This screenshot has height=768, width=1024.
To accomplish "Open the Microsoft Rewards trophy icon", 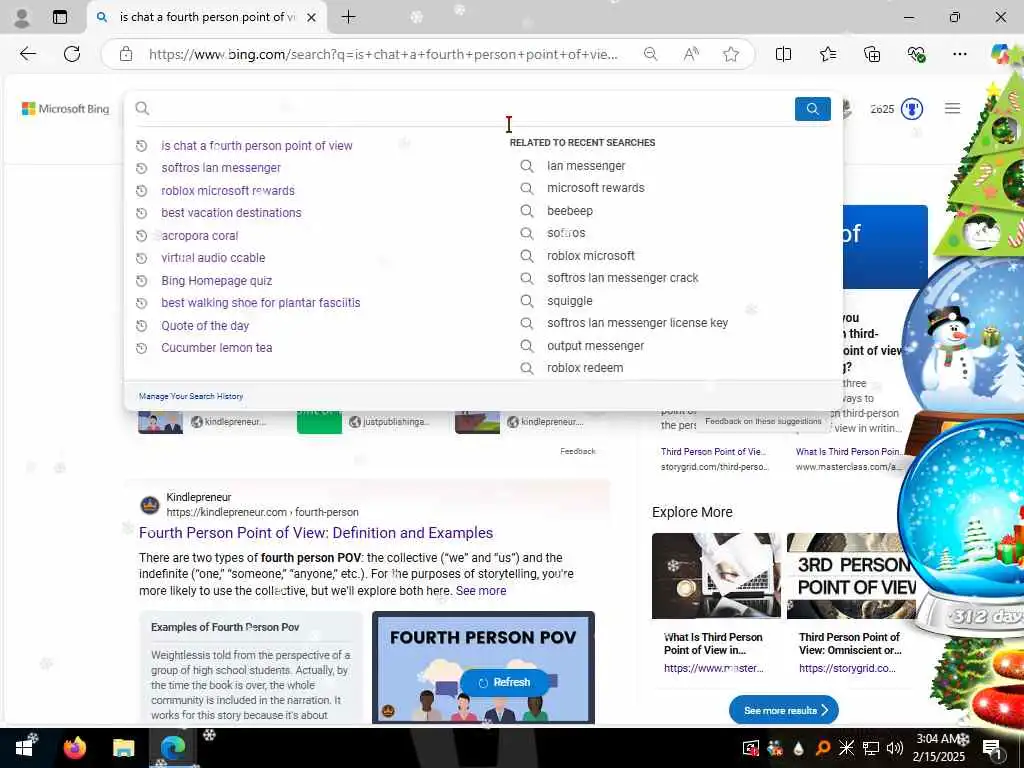I will point(912,109).
